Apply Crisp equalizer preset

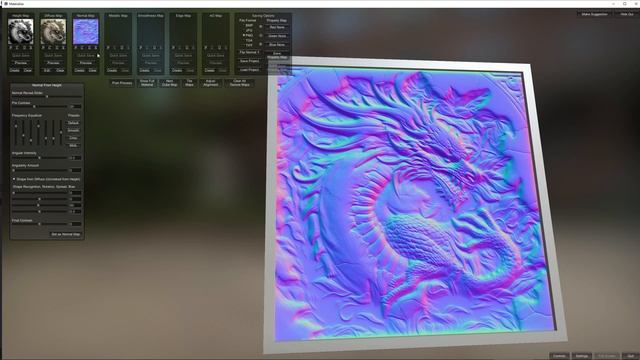coord(73,138)
